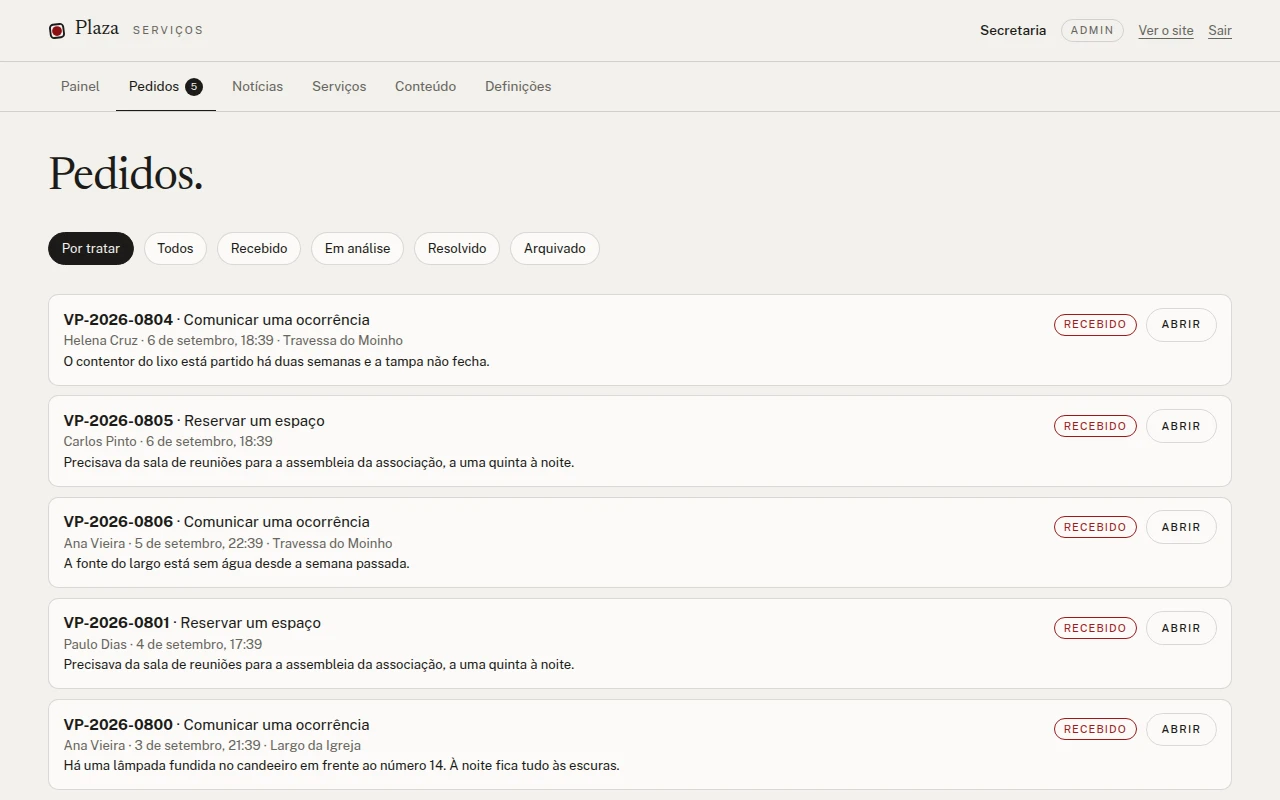This screenshot has height=800, width=1280.
Task: Open order VP-2026-0804 with Abrir
Action: point(1181,325)
